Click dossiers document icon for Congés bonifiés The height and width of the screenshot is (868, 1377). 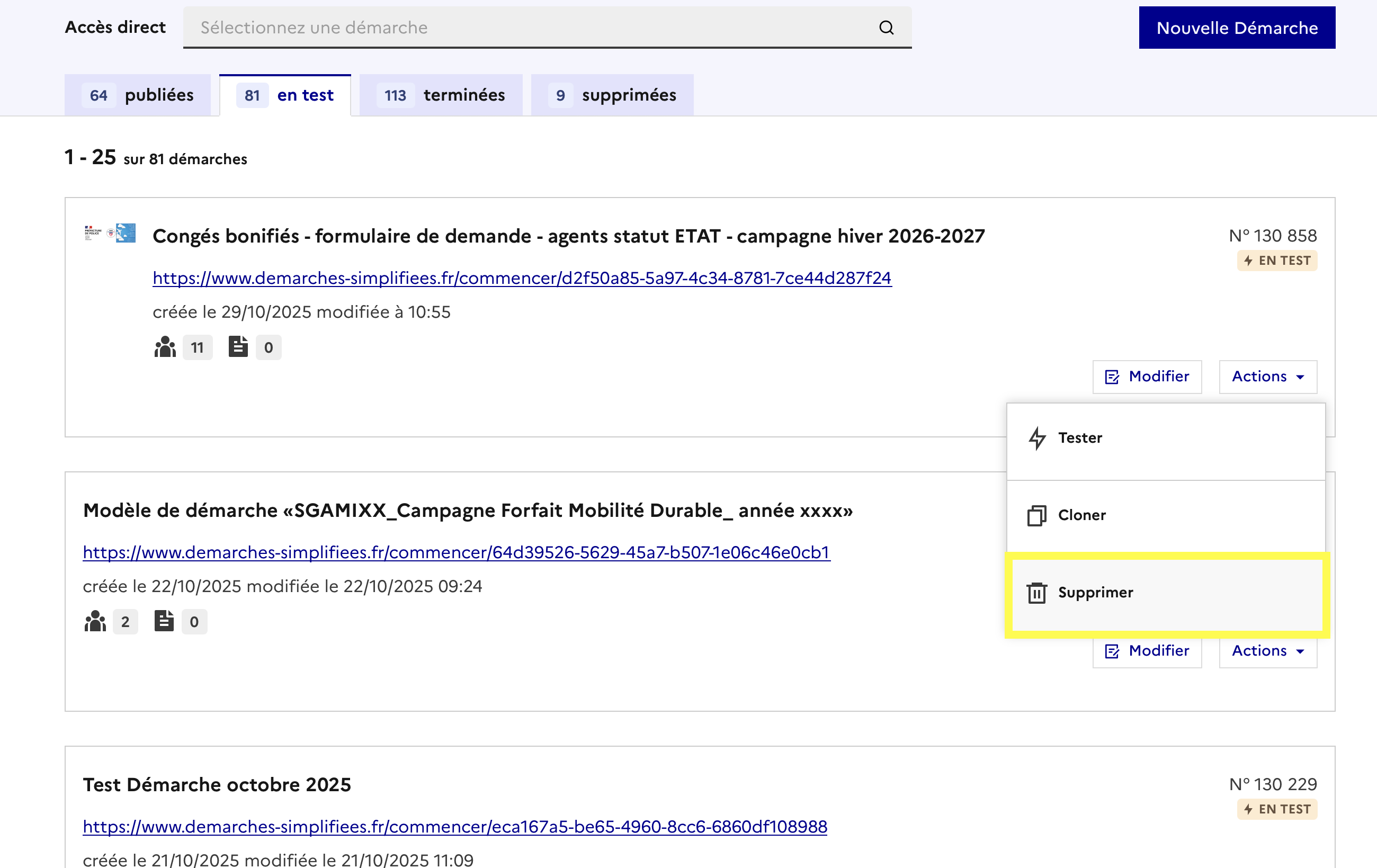point(238,346)
